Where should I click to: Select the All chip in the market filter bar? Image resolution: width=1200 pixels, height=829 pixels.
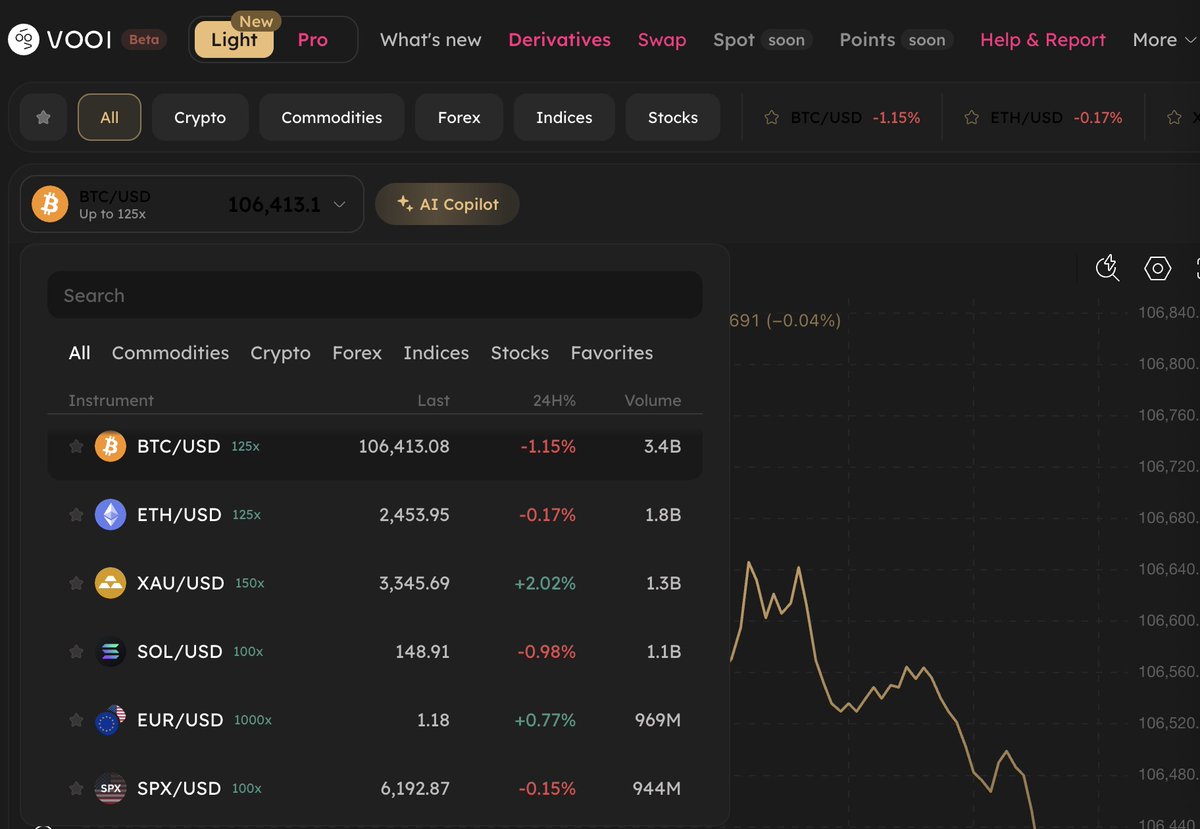[109, 117]
